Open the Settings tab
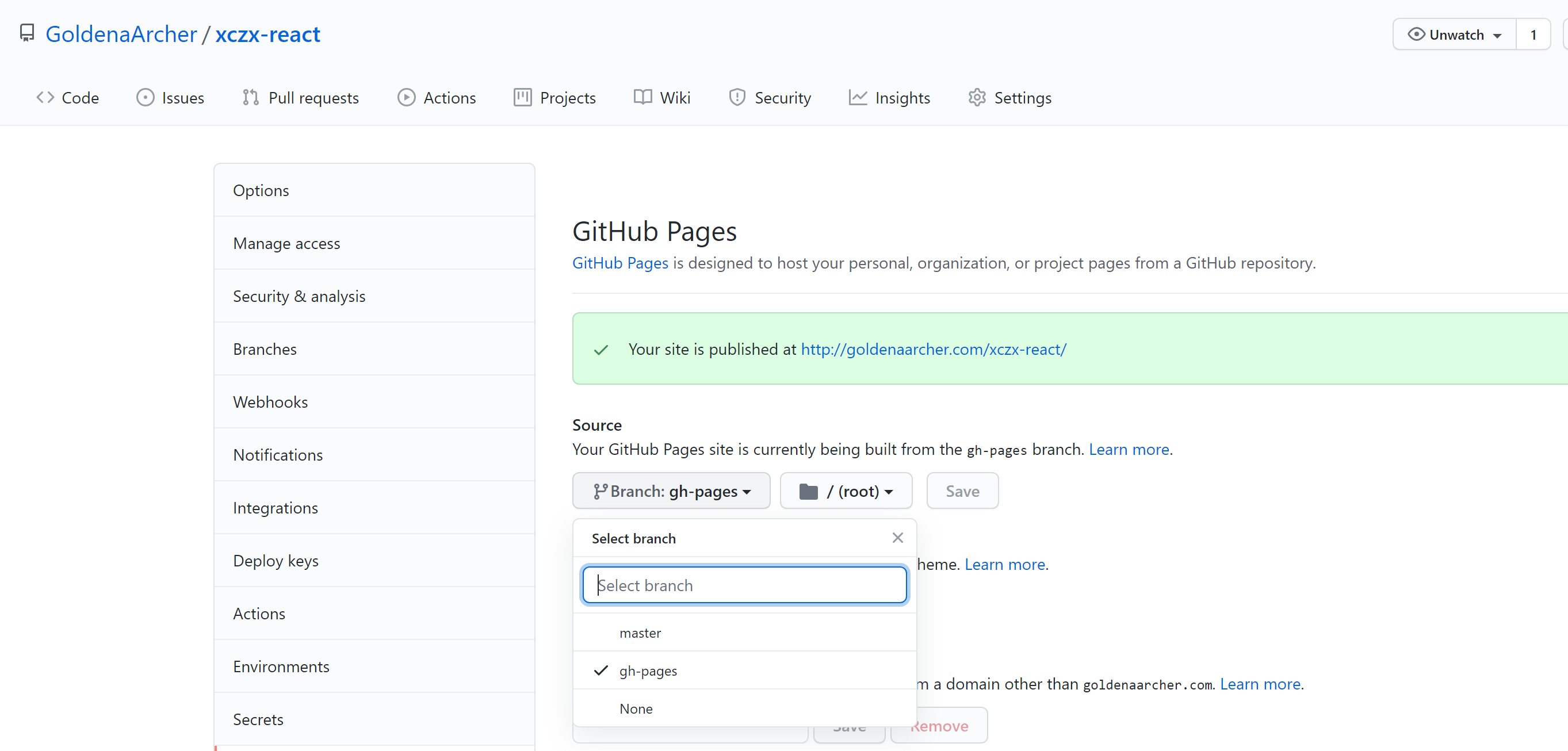 tap(1009, 97)
